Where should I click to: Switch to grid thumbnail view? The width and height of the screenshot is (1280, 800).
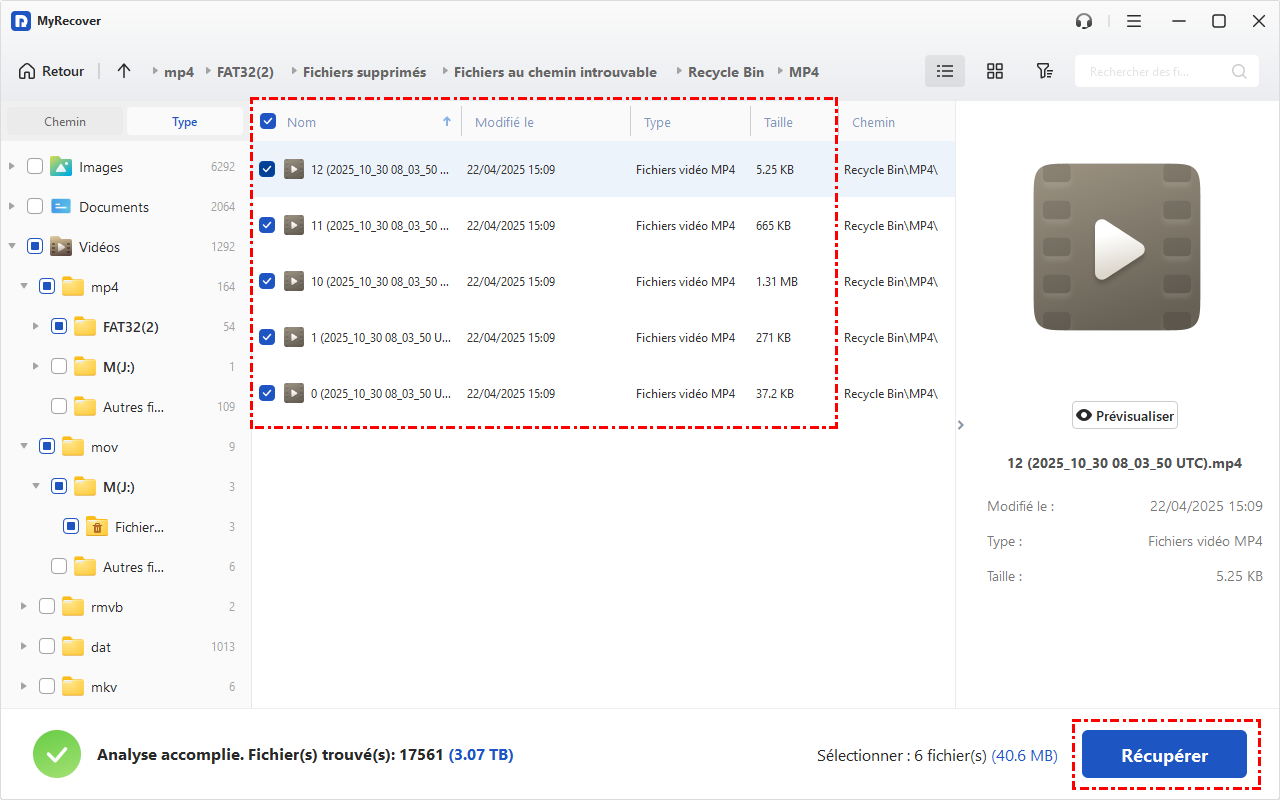[x=994, y=71]
